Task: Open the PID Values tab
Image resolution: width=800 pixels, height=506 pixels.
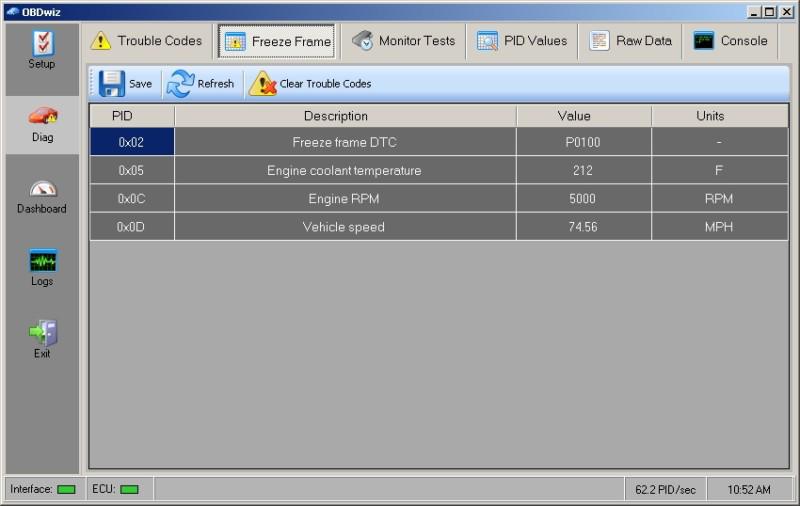Action: point(522,41)
